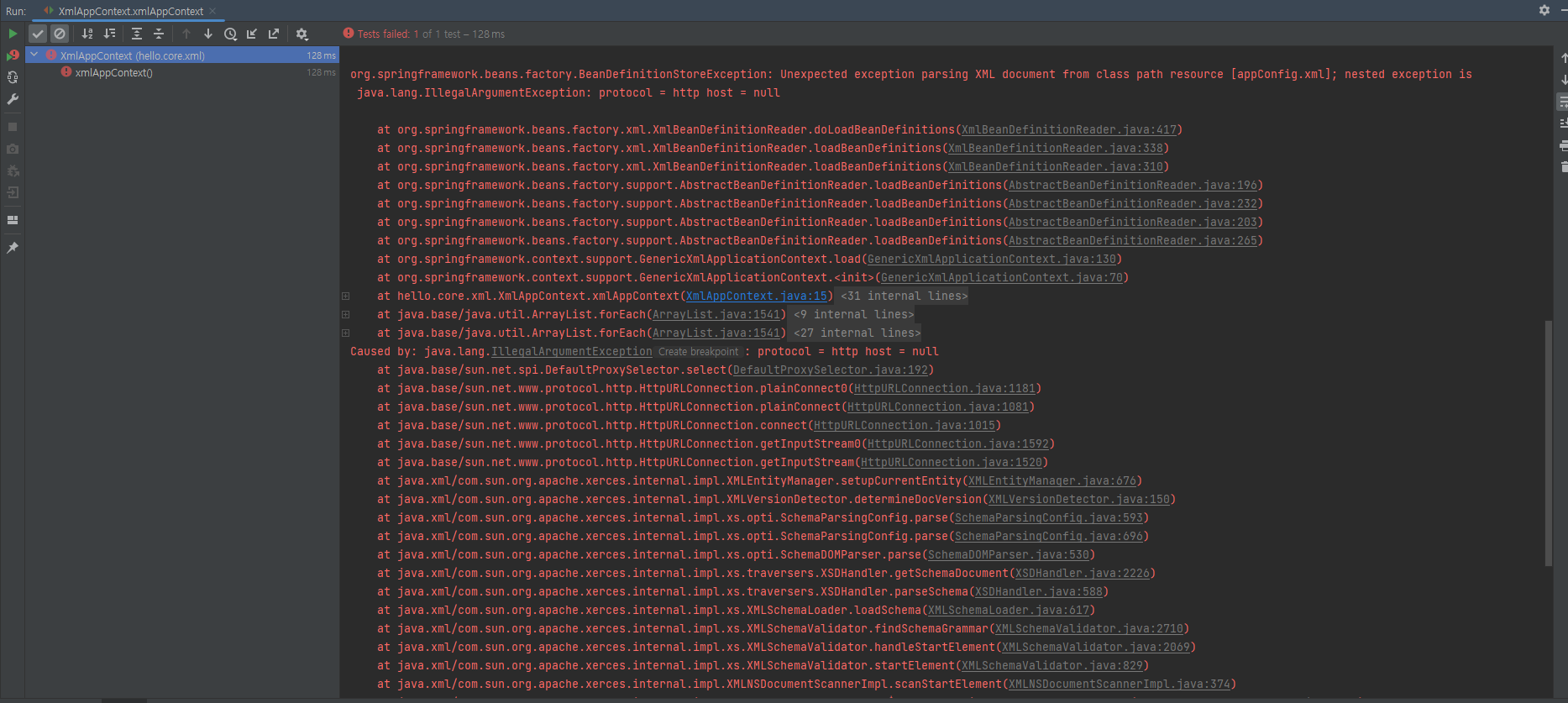The width and height of the screenshot is (1568, 703).
Task: Click the Stop process square icon
Action: point(13,127)
